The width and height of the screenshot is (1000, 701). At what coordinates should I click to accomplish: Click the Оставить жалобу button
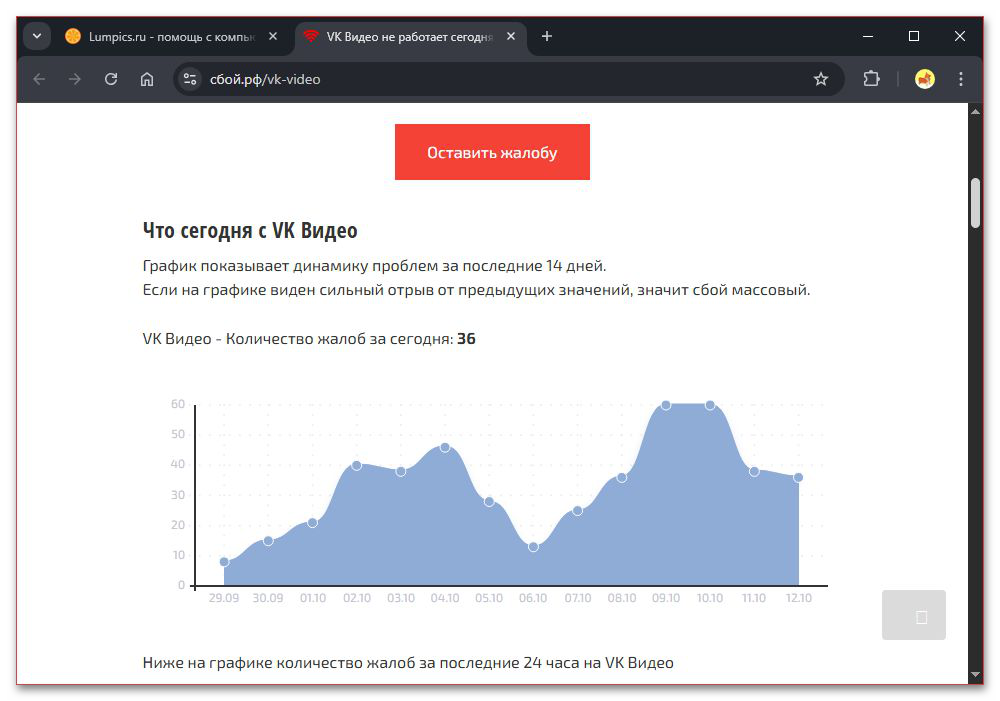click(492, 152)
